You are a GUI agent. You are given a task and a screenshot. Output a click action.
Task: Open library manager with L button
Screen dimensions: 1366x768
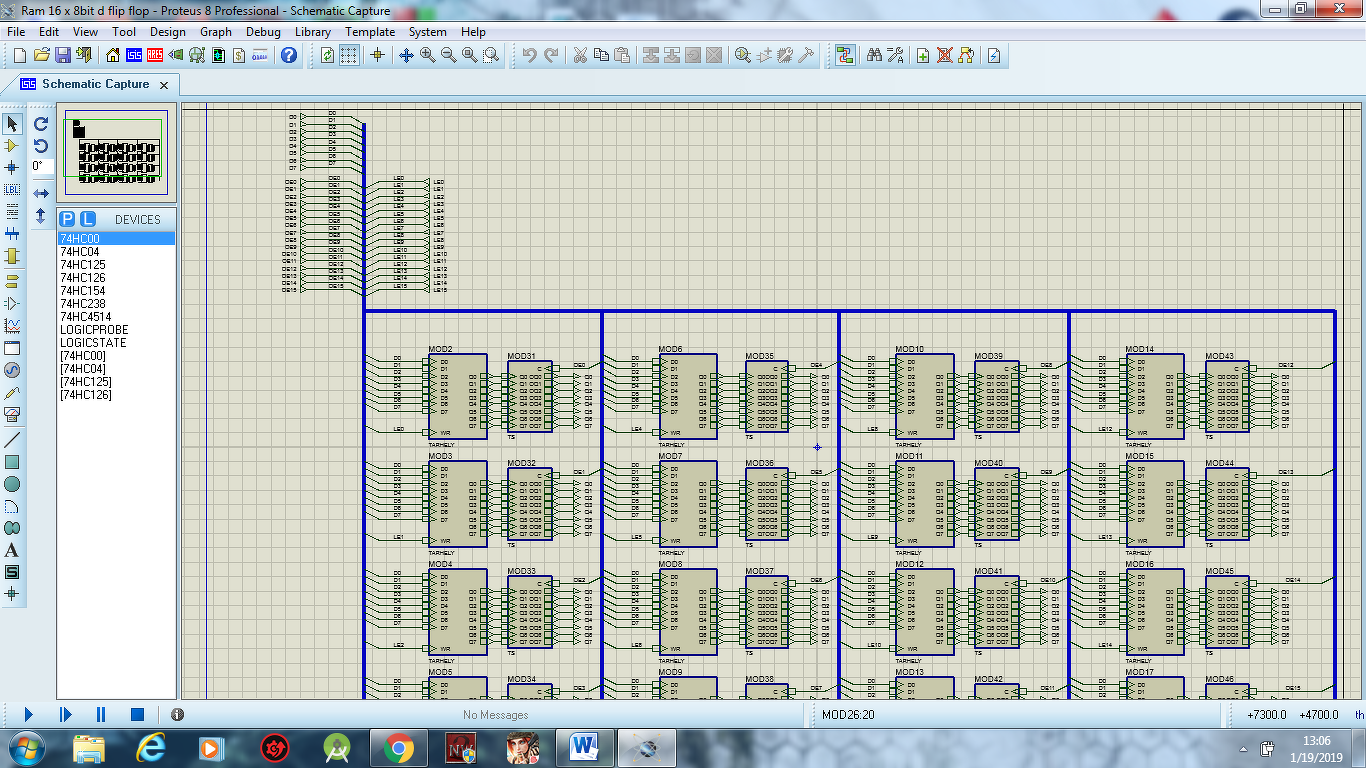(x=88, y=219)
